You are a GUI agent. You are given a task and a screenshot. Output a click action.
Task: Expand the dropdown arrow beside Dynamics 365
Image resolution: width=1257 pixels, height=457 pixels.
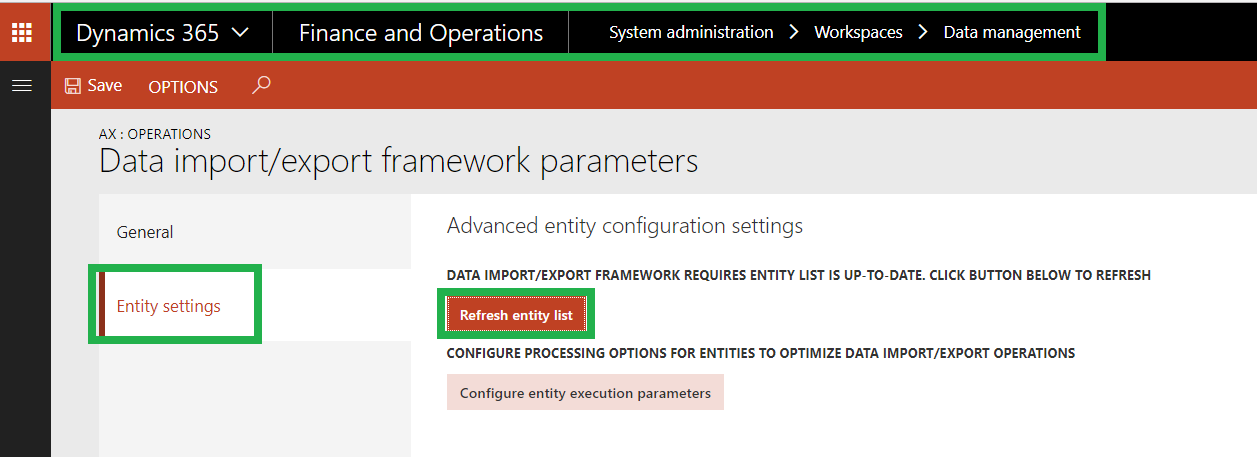240,32
